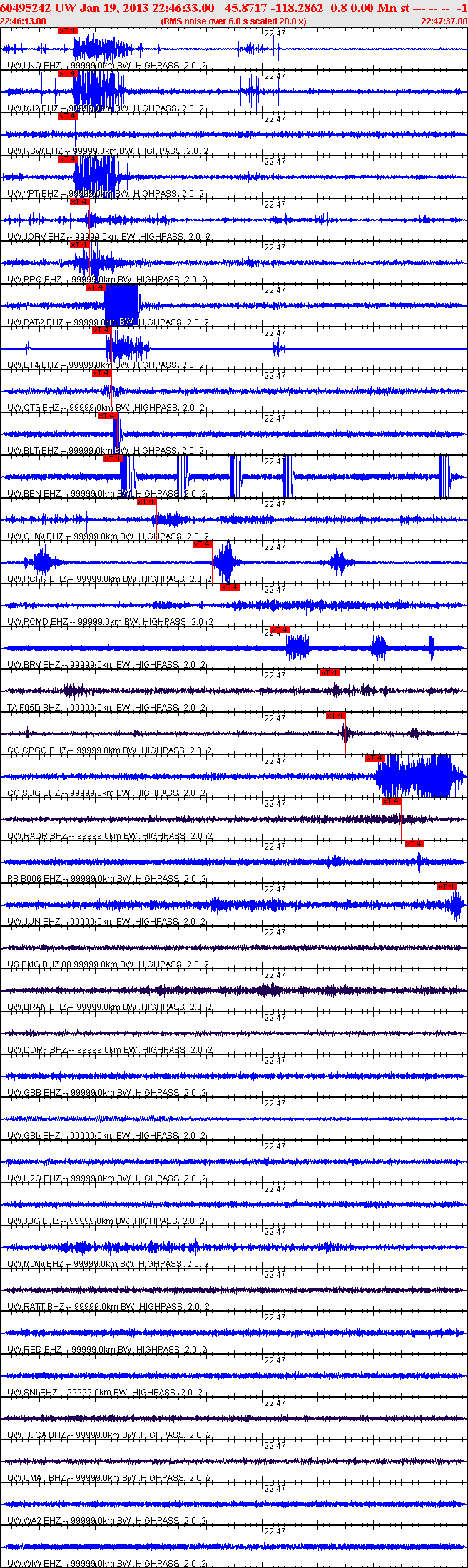
Task: Select the red pick marker on TA.F05D trace
Action: point(330,673)
